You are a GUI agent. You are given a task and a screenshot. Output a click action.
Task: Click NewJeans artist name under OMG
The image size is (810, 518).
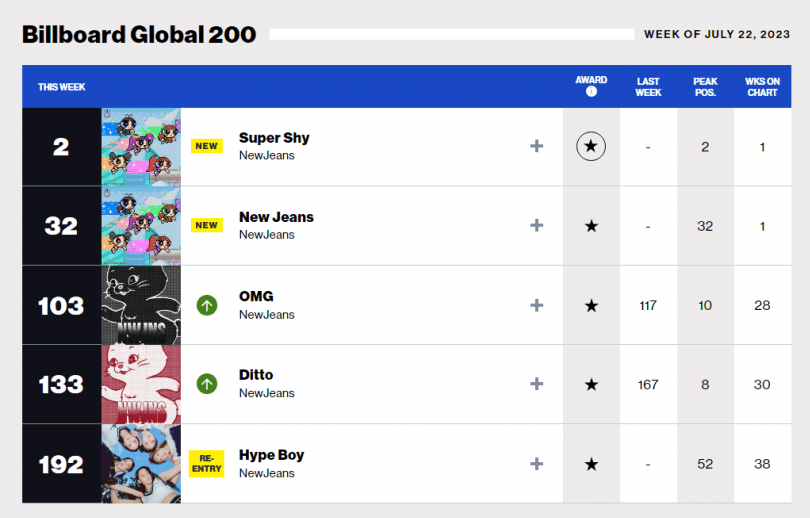click(267, 315)
